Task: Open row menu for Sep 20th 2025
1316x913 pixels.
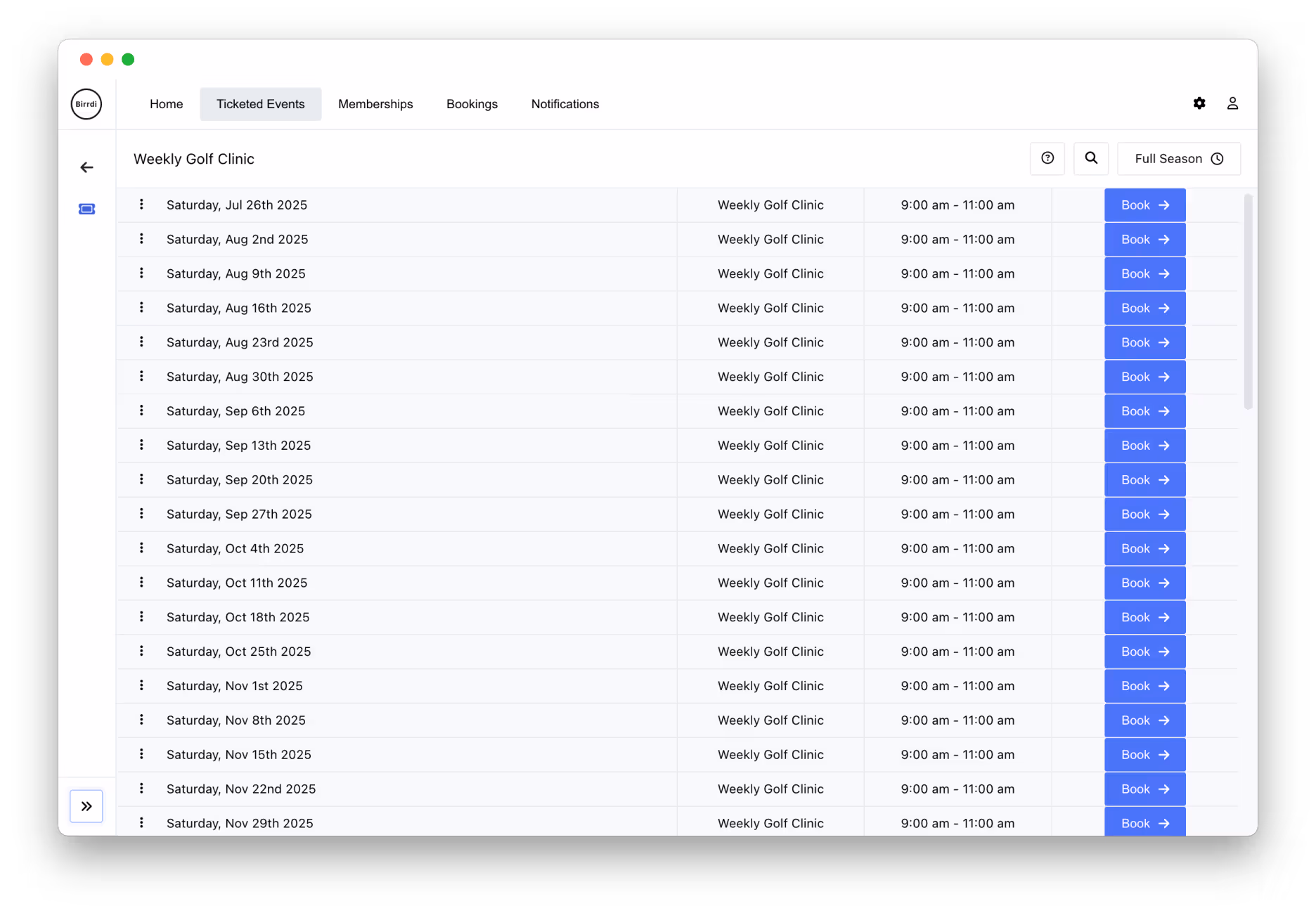Action: tap(141, 479)
